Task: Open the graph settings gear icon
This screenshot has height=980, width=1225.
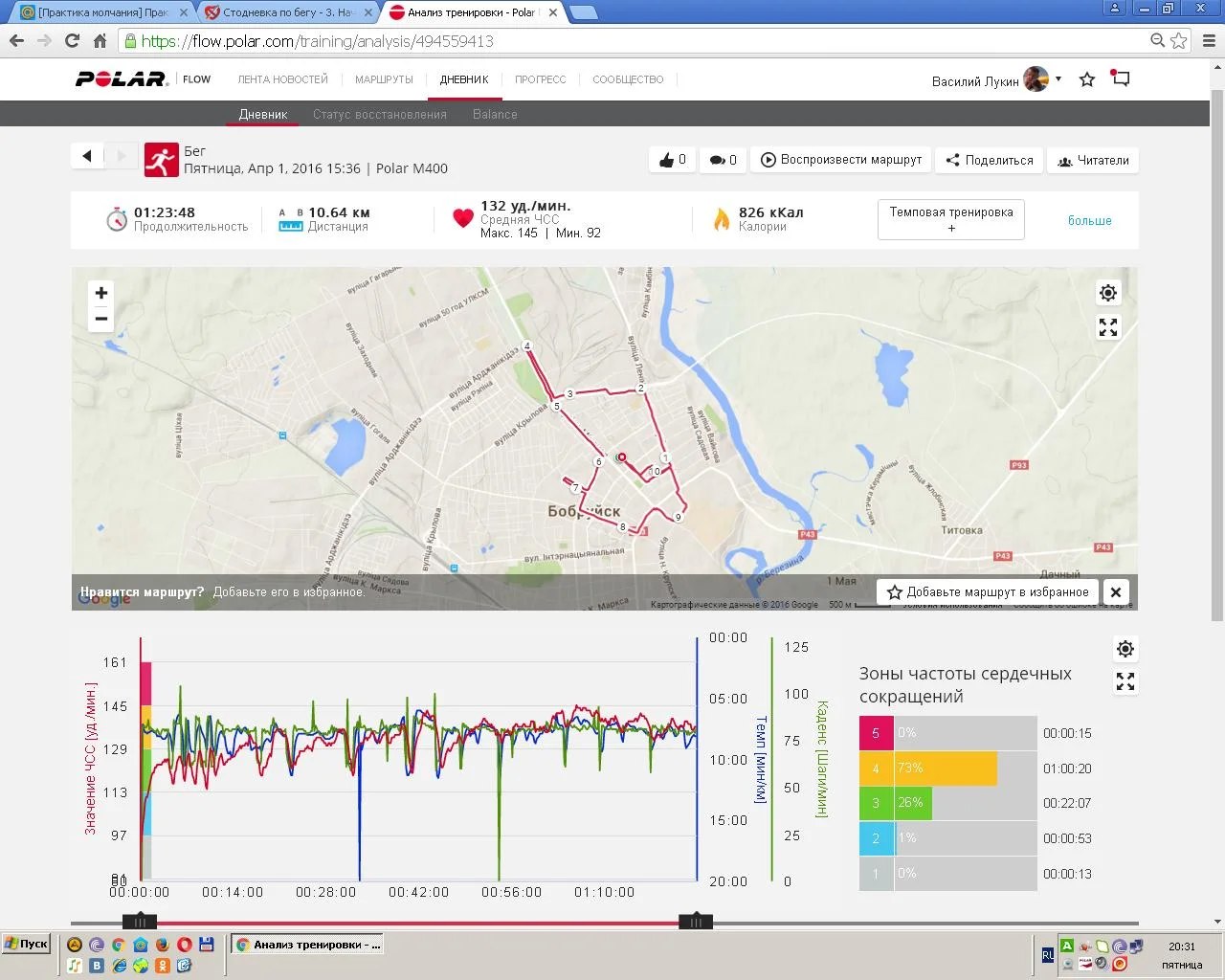Action: point(1125,649)
